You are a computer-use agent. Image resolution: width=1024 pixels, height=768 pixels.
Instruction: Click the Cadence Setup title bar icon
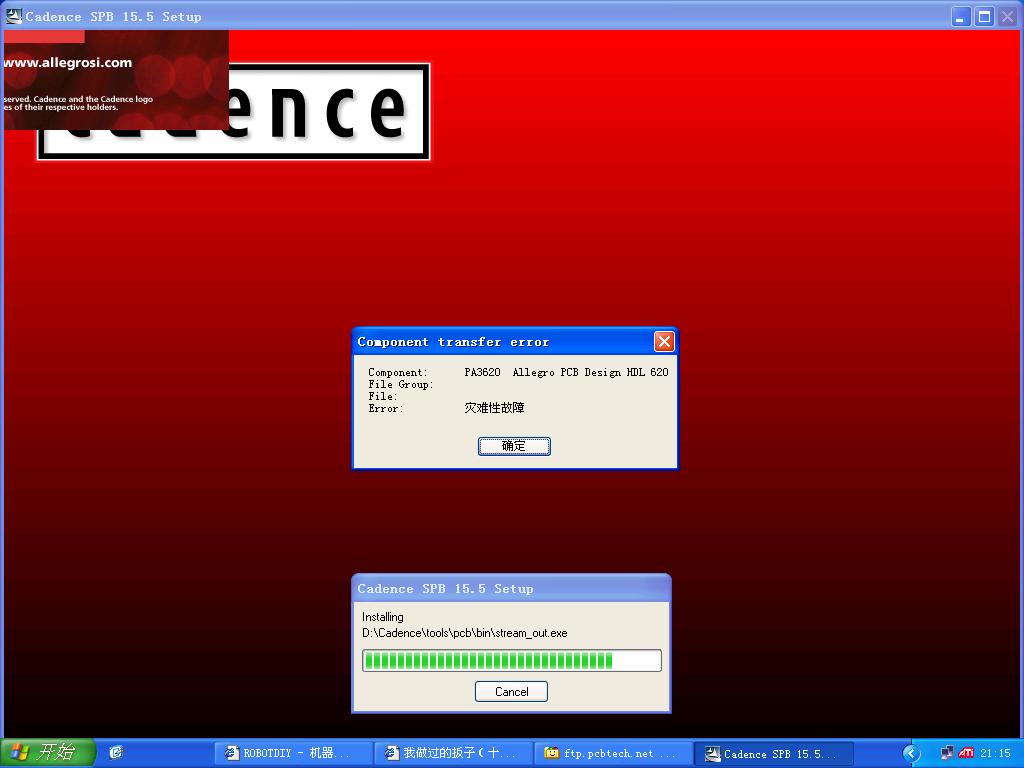[x=14, y=16]
